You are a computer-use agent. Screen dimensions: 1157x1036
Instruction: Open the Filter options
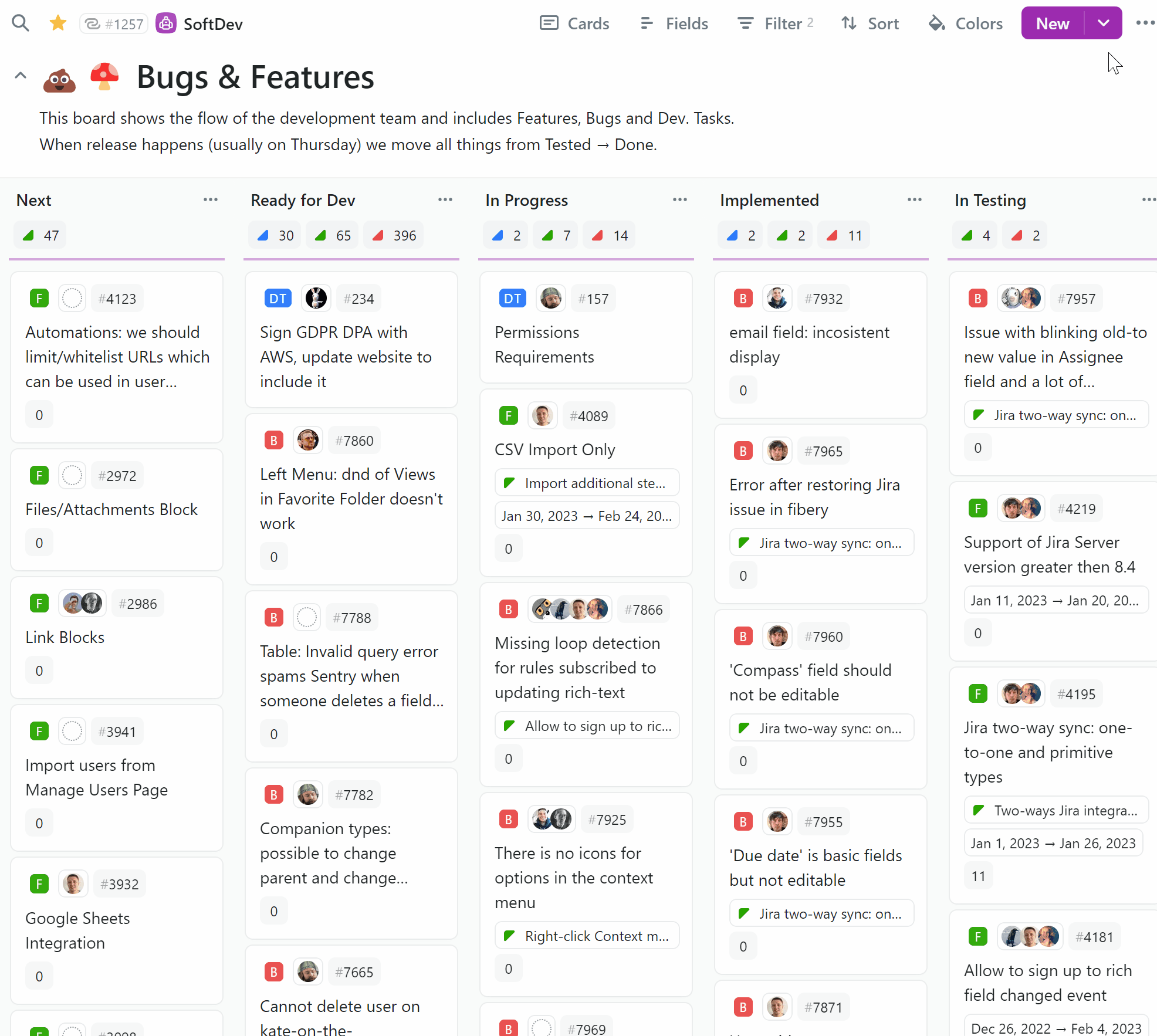tap(775, 23)
